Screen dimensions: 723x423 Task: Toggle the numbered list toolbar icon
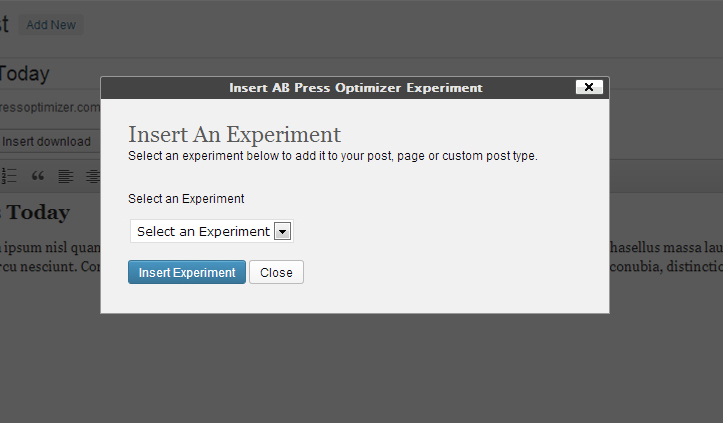coord(9,176)
